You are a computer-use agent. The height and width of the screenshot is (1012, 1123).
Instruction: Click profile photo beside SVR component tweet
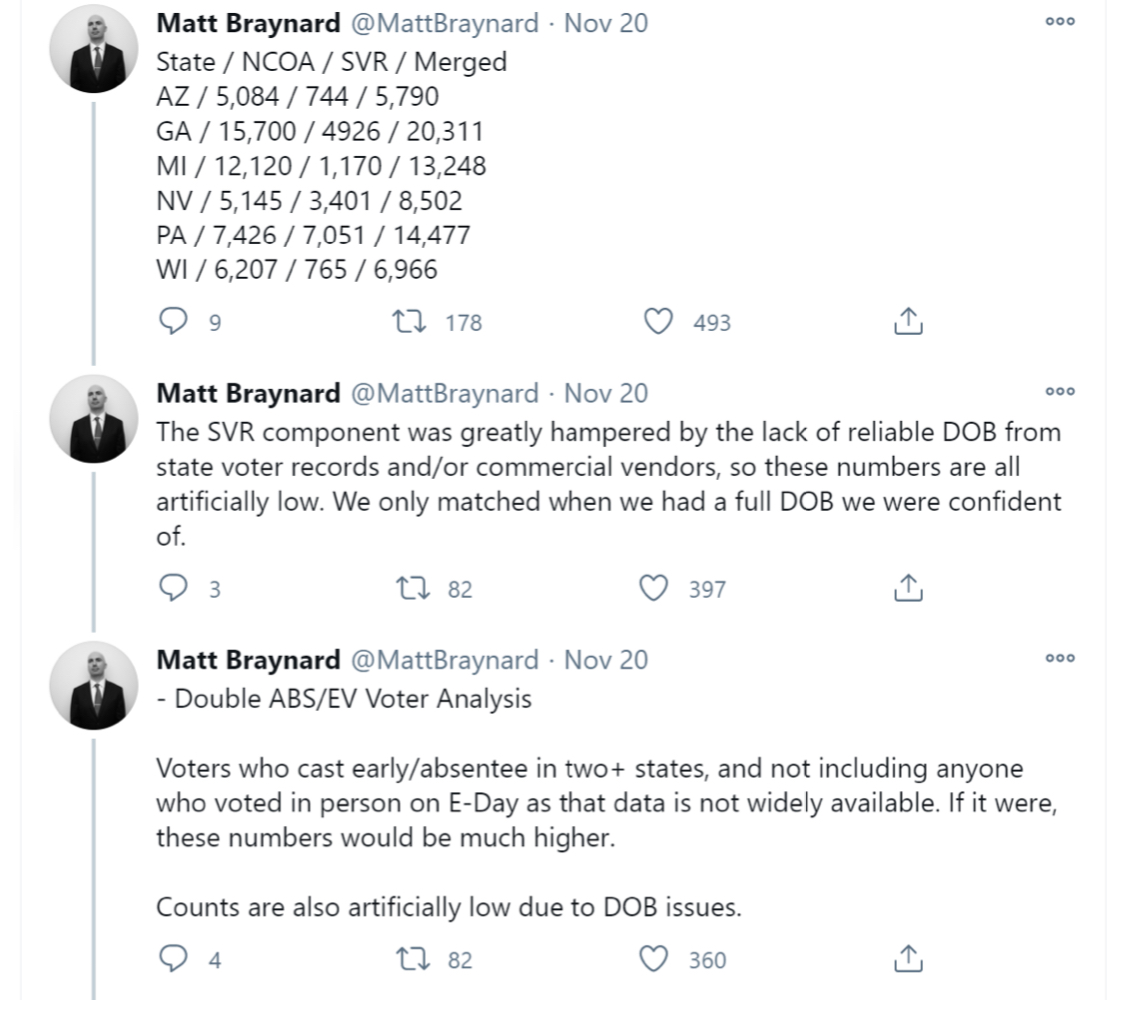click(x=94, y=419)
